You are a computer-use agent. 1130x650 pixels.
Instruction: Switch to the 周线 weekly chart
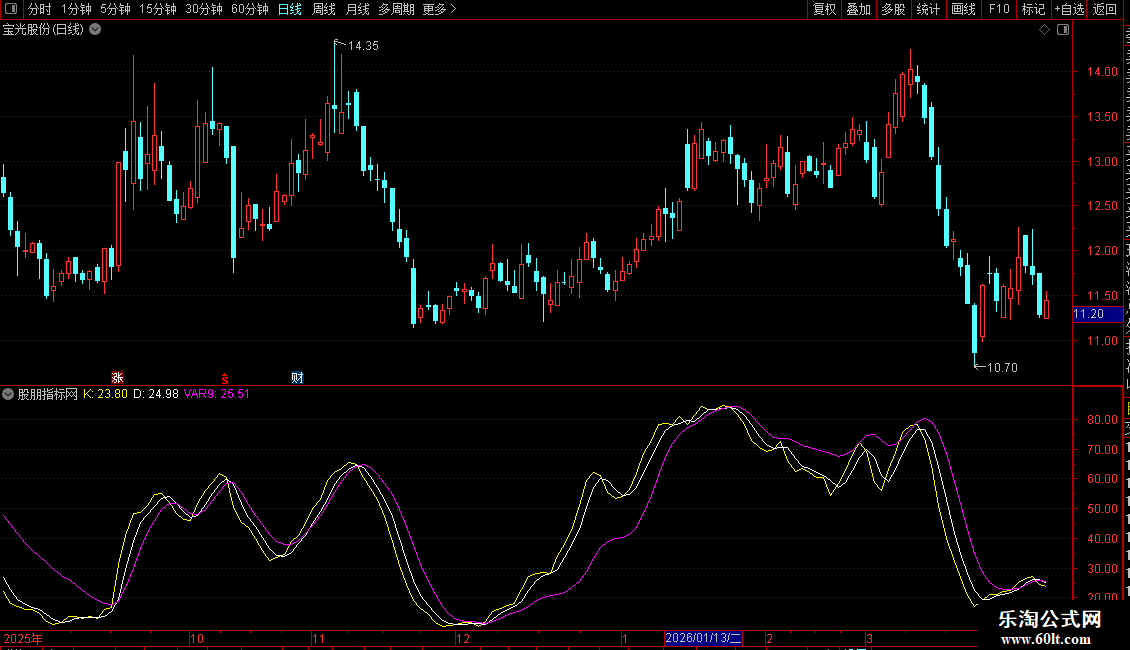tap(324, 9)
